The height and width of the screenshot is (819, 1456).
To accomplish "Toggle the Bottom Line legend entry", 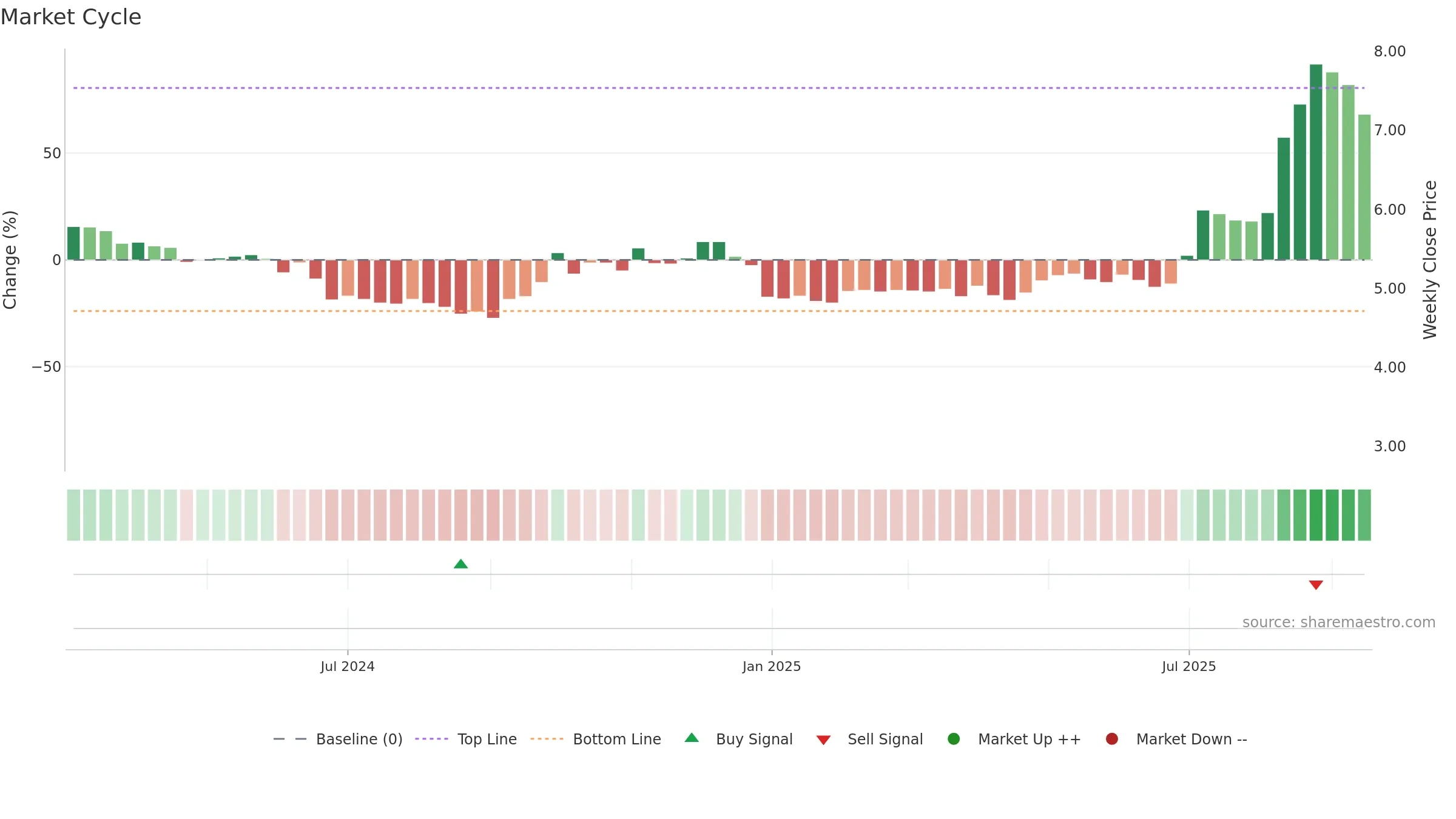I will (596, 739).
